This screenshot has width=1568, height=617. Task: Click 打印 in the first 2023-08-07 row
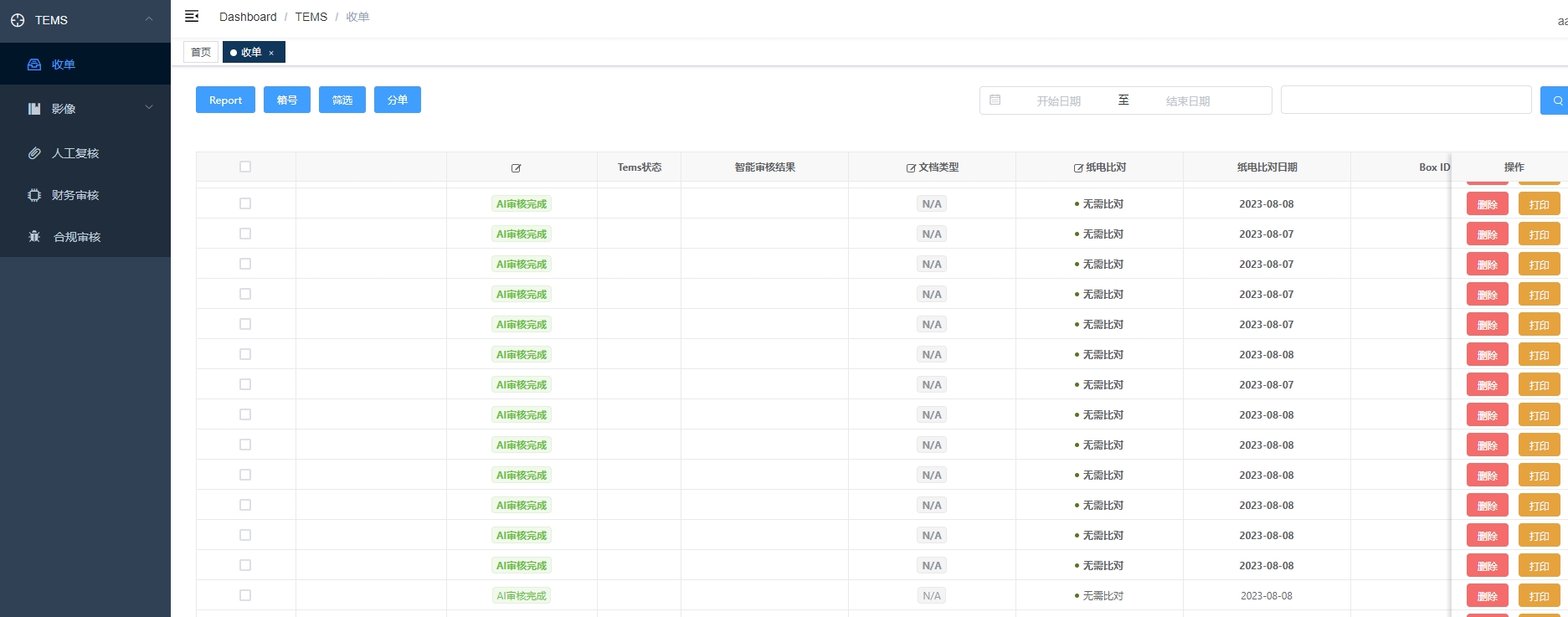pos(1540,234)
